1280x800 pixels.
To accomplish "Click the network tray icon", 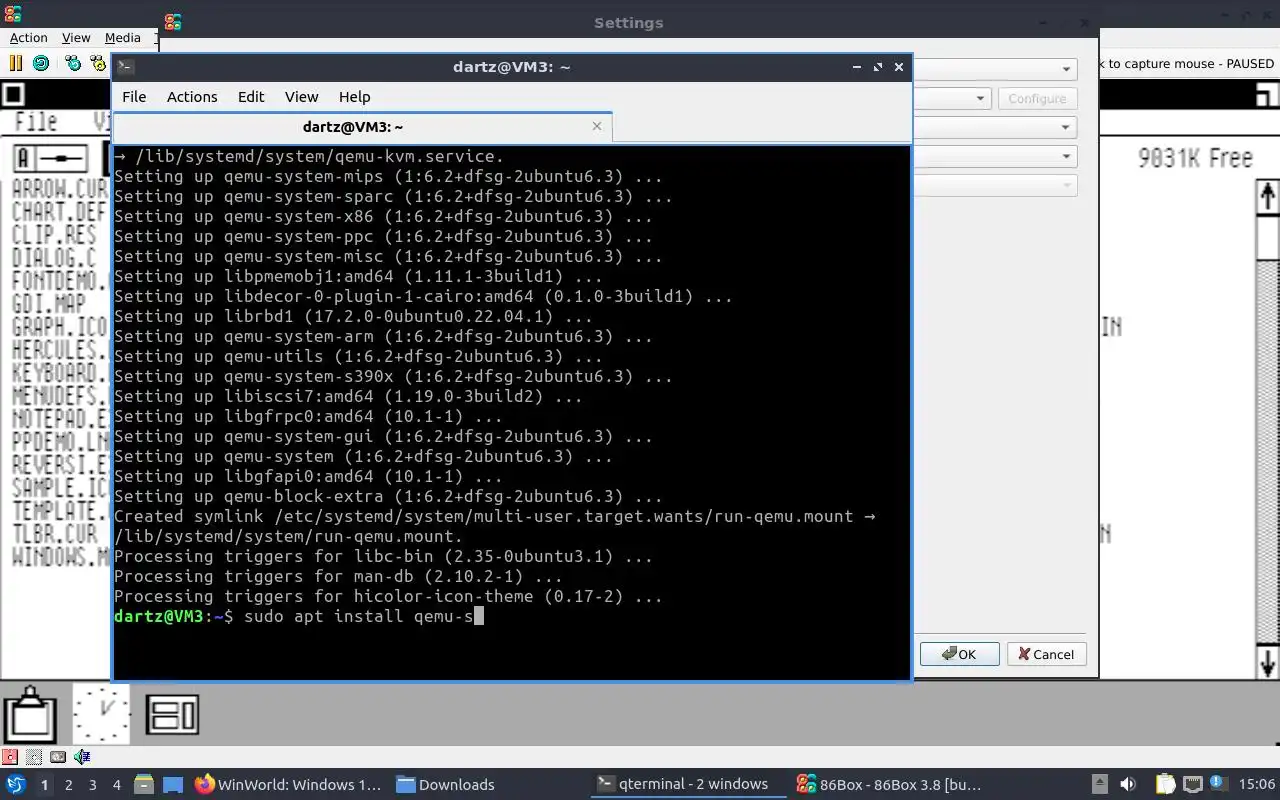I will point(1192,784).
